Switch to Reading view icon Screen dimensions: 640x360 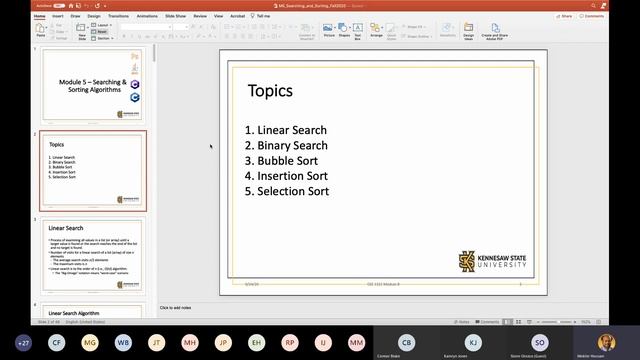529,322
